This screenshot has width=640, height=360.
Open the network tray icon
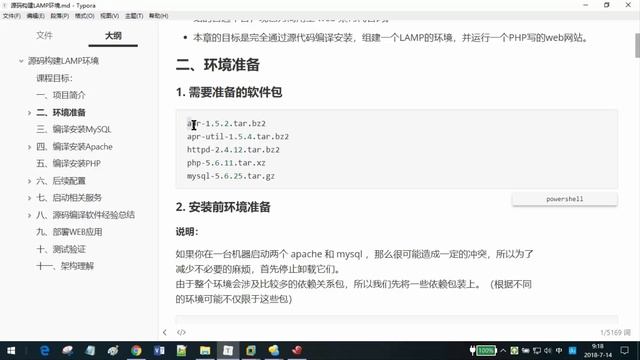coord(537,351)
